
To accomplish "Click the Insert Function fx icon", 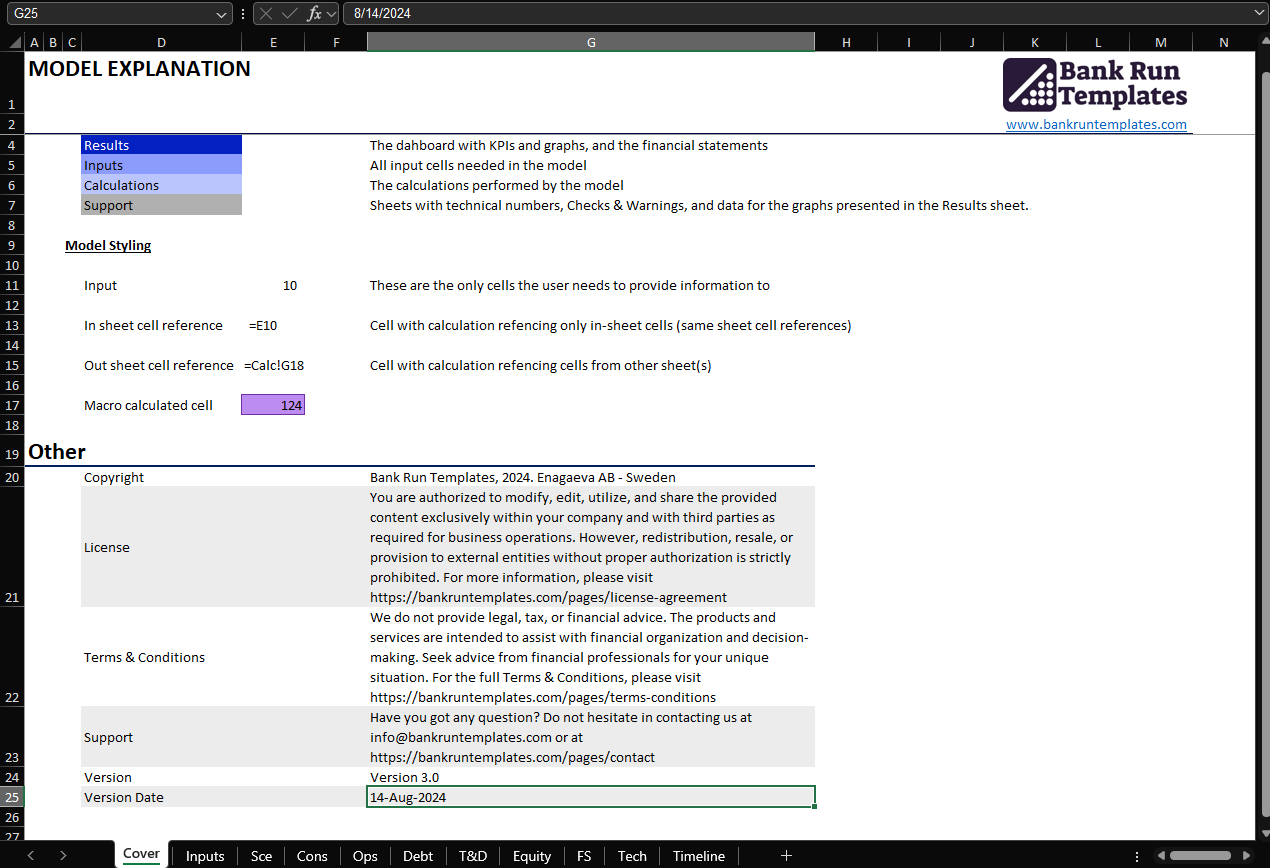I will tap(313, 13).
